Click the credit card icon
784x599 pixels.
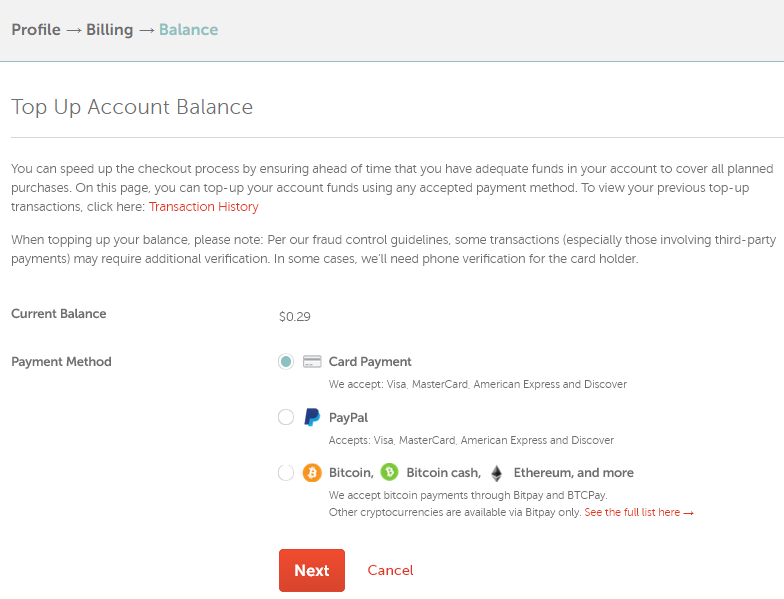click(x=312, y=362)
